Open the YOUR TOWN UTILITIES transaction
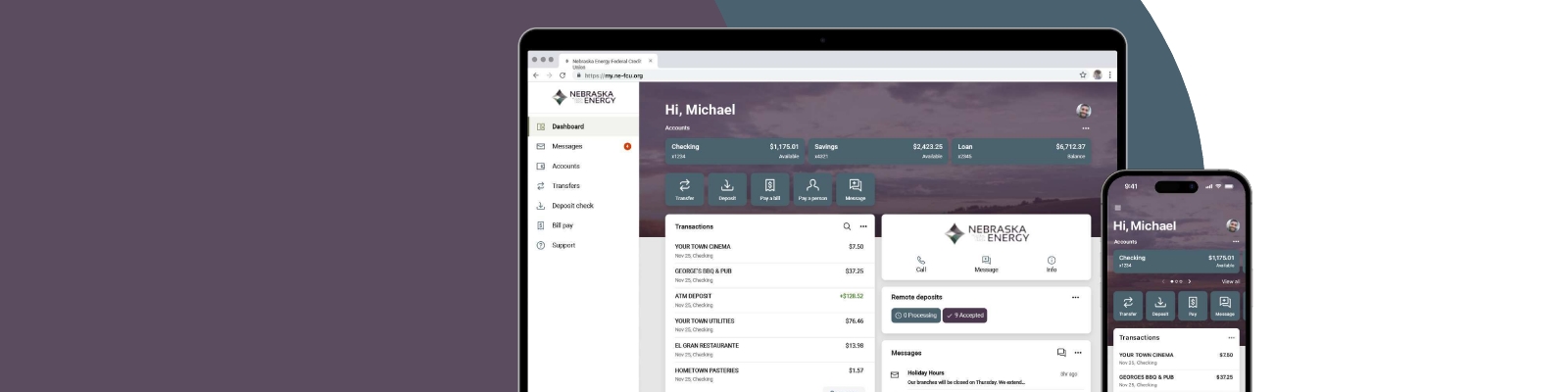Screen dimensions: 1568x392 click(769, 325)
